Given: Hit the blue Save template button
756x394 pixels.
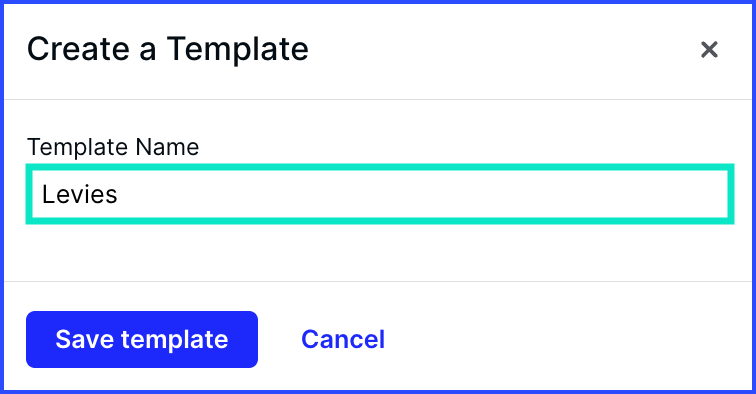Looking at the screenshot, I should tap(142, 340).
